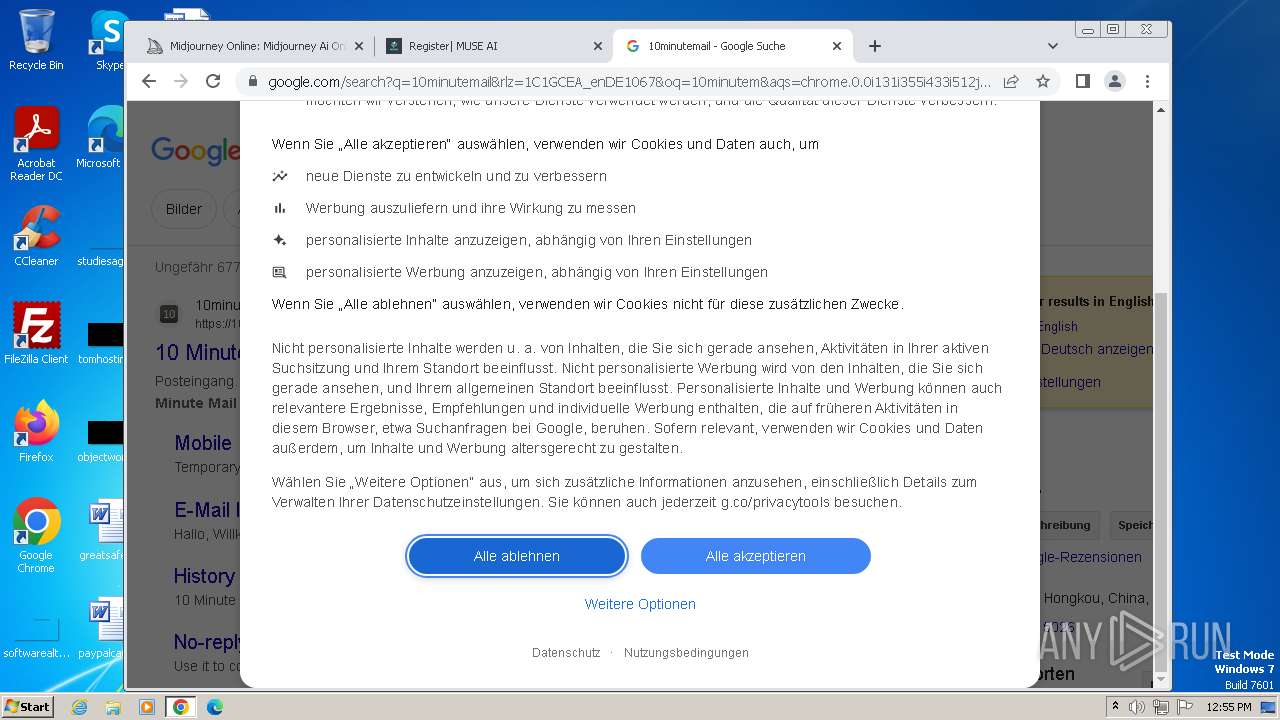Open the greatsaf Word document icon
The width and height of the screenshot is (1280, 720).
[x=101, y=530]
